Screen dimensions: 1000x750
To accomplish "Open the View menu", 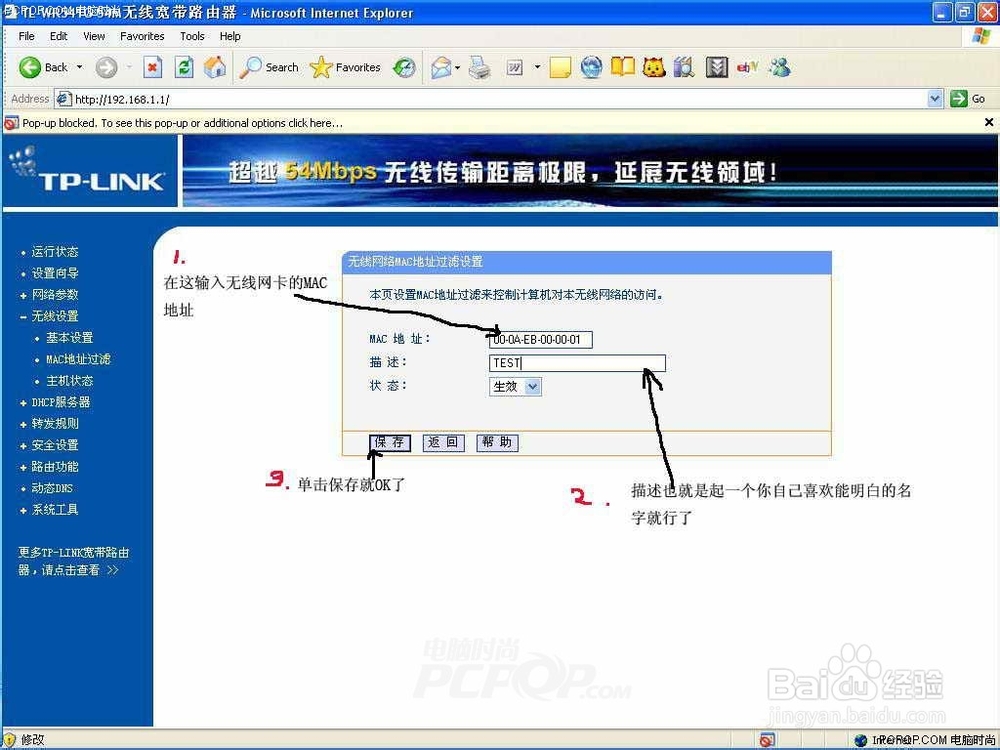I will point(94,36).
